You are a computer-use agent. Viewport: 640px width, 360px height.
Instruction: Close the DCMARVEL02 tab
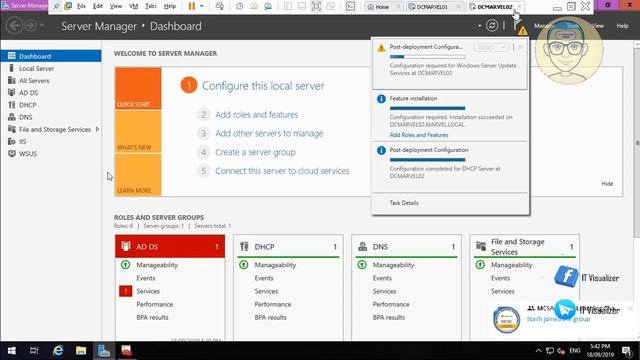pyautogui.click(x=519, y=7)
